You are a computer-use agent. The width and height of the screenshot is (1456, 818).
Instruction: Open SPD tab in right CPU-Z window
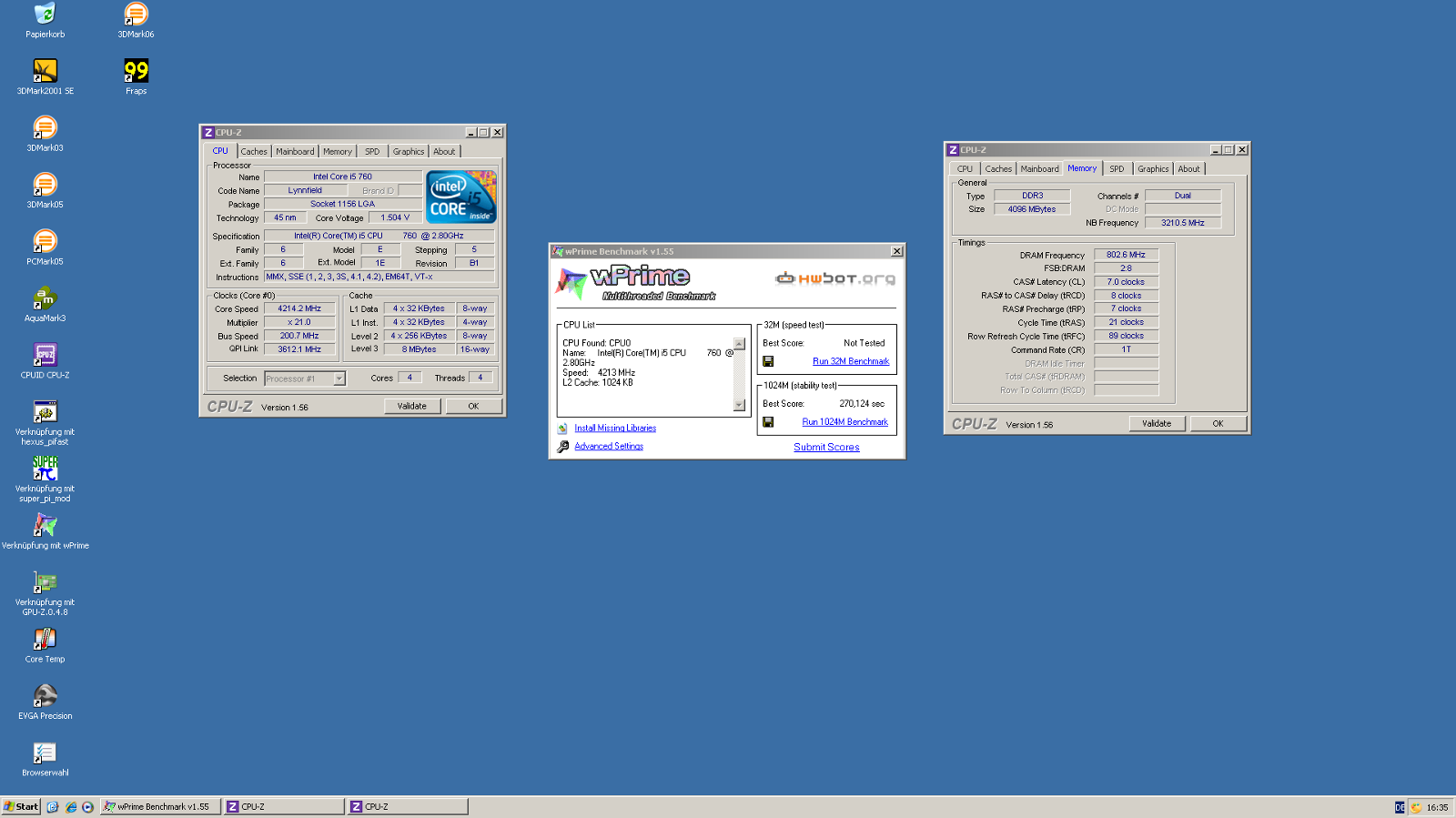[1117, 169]
